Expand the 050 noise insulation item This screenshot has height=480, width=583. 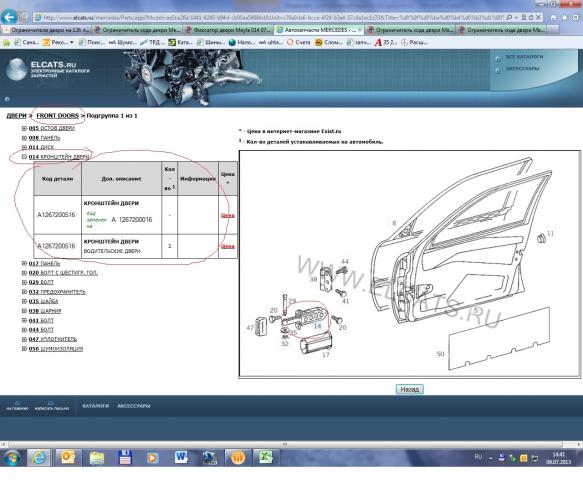tap(24, 349)
